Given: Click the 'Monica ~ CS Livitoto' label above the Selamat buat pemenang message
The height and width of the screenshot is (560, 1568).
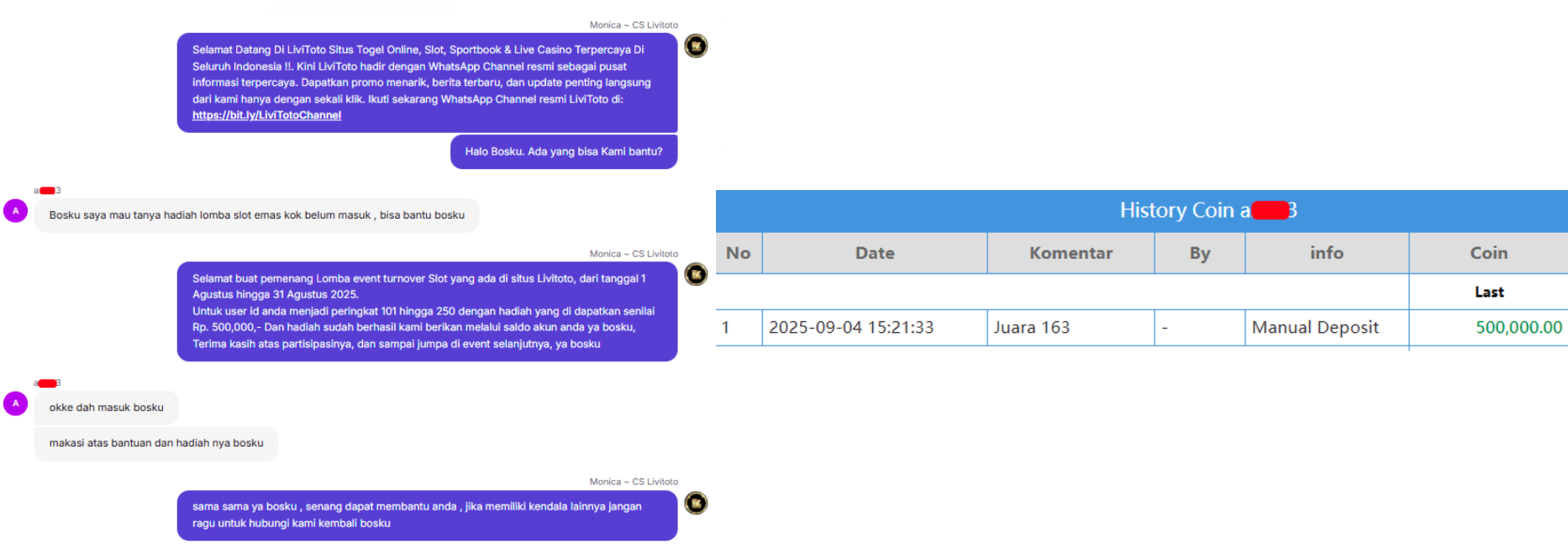Looking at the screenshot, I should [x=634, y=254].
